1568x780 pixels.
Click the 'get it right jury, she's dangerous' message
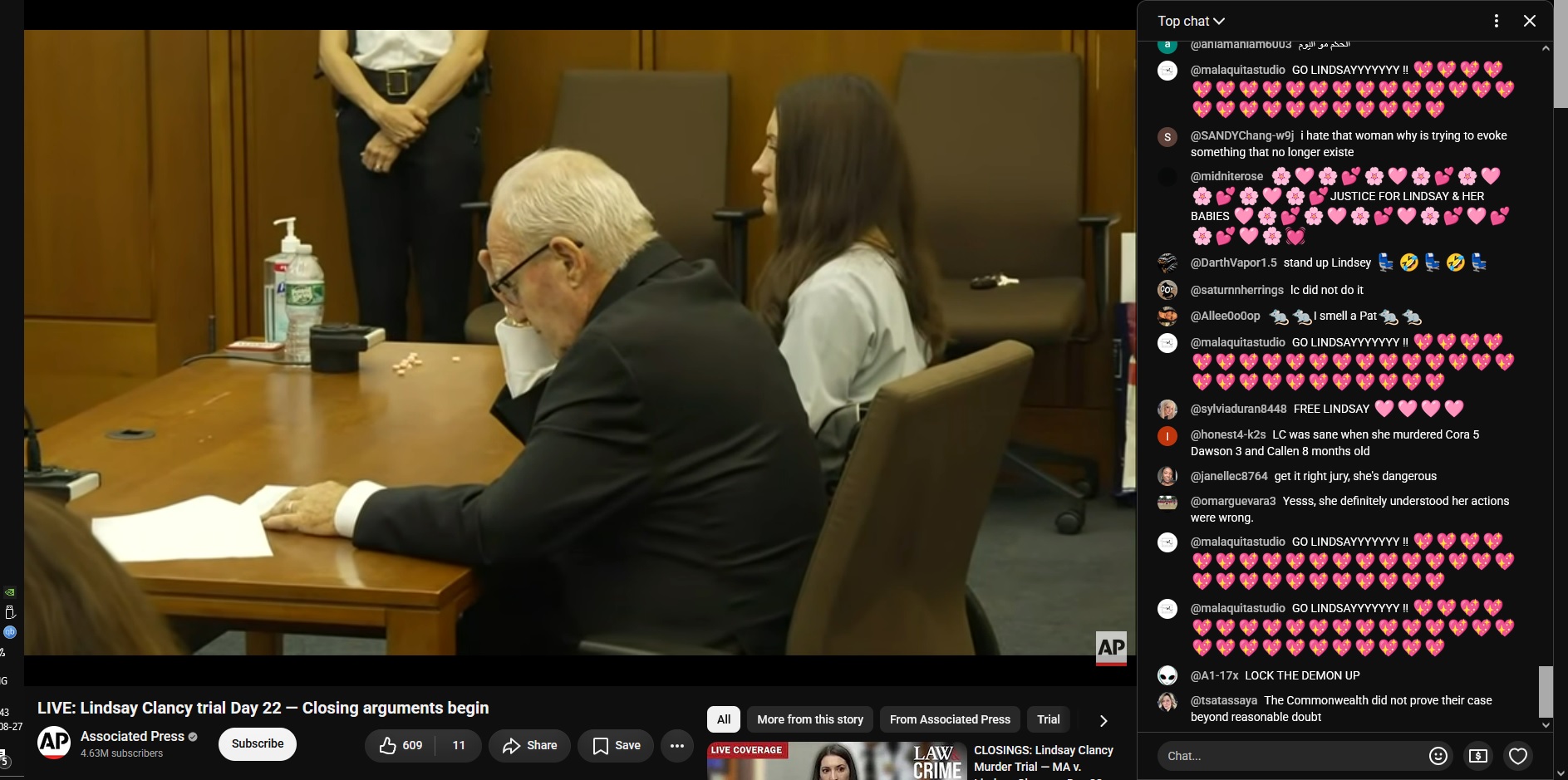coord(1355,476)
